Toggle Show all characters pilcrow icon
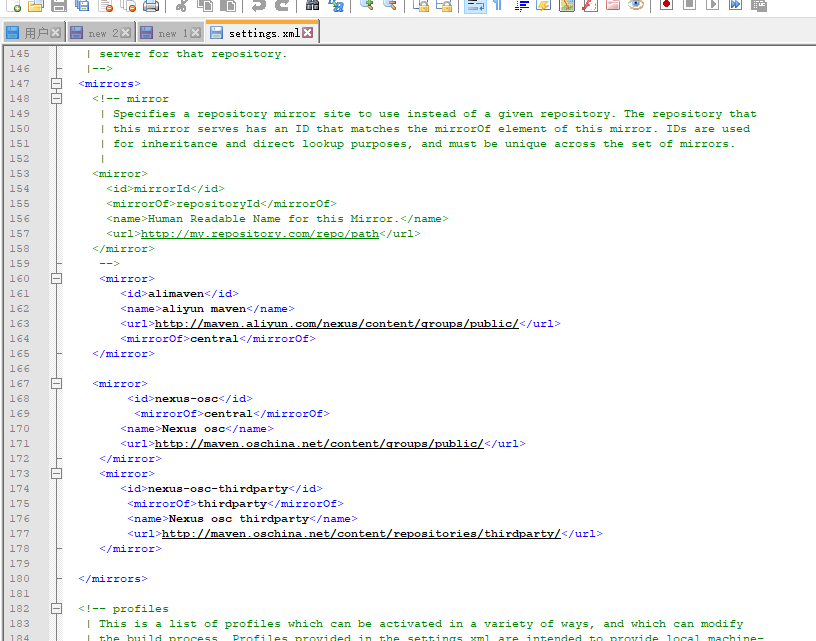The image size is (816, 641). pyautogui.click(x=498, y=5)
